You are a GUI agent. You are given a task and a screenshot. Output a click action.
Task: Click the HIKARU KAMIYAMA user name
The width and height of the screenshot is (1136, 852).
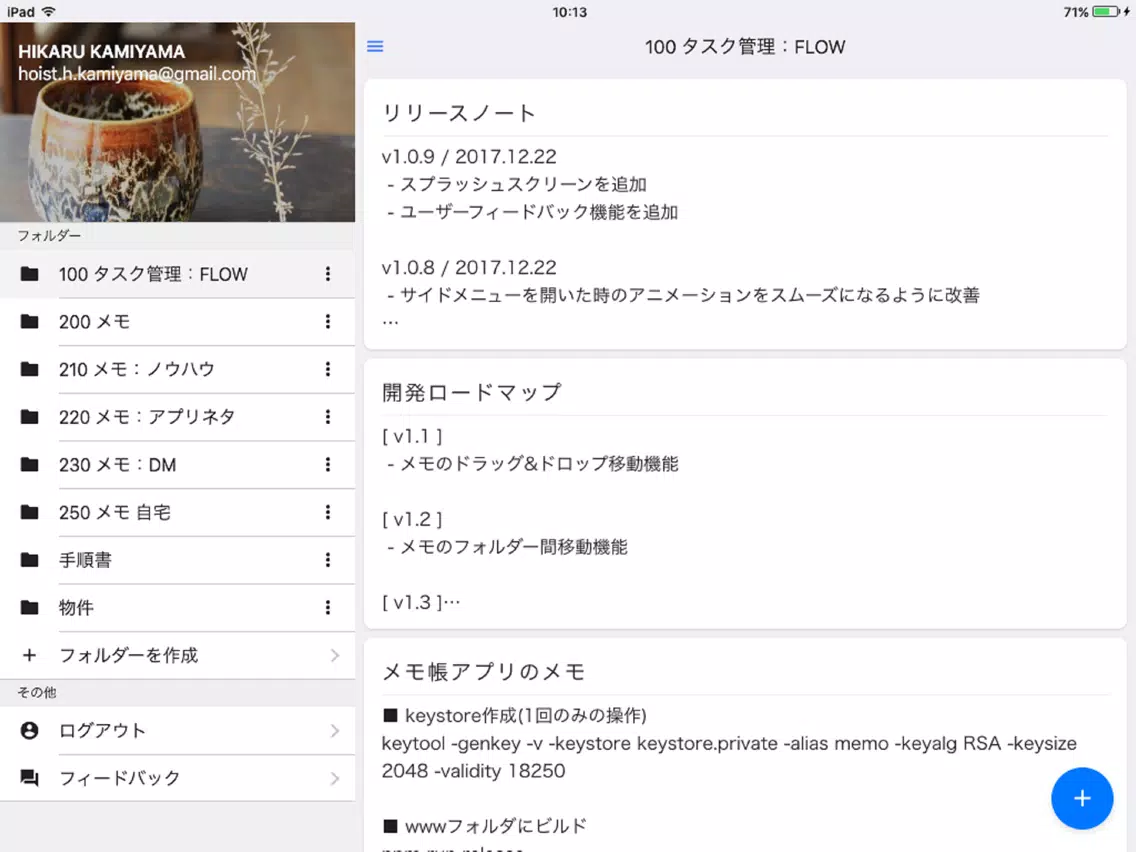click(x=101, y=51)
